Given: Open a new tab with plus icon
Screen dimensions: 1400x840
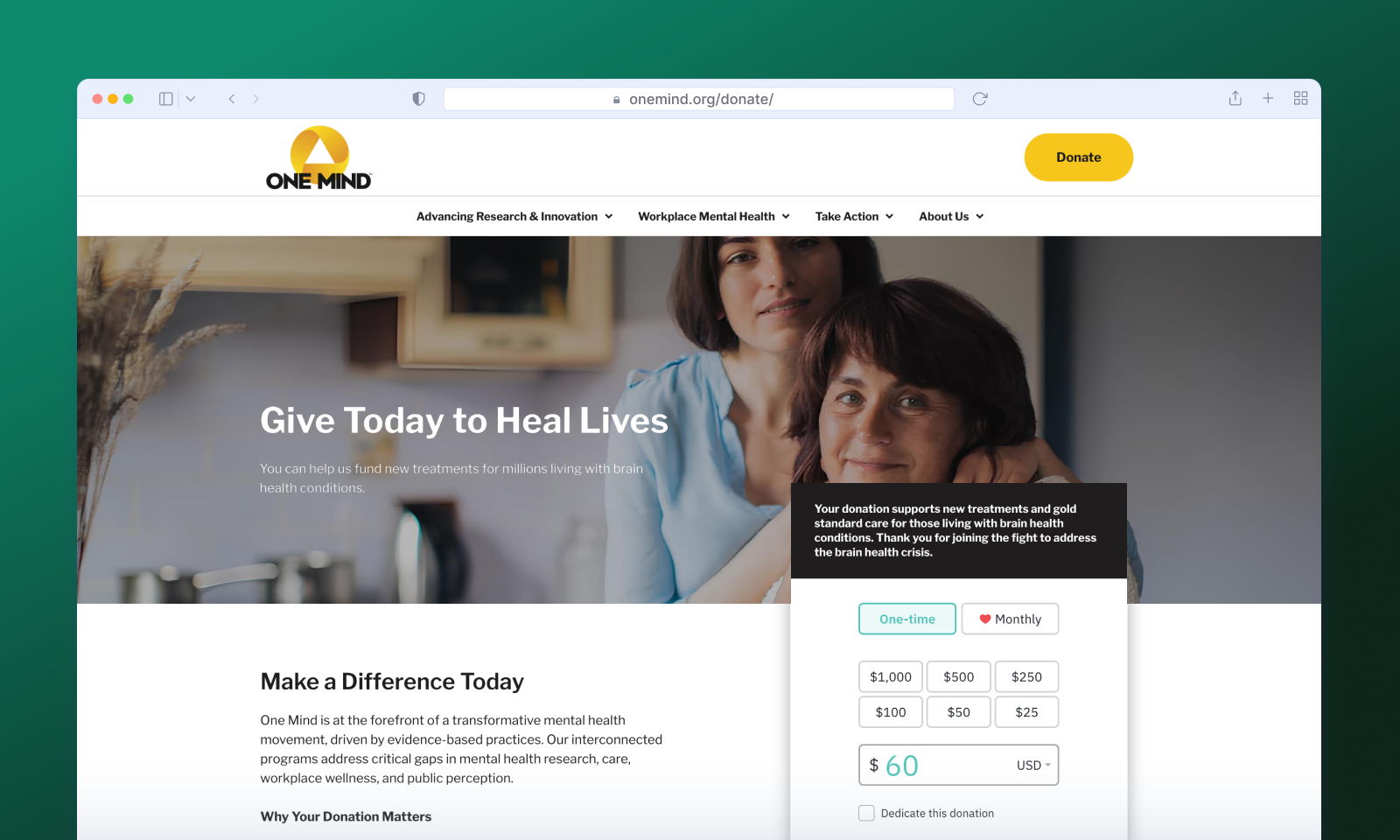Looking at the screenshot, I should point(1268,98).
